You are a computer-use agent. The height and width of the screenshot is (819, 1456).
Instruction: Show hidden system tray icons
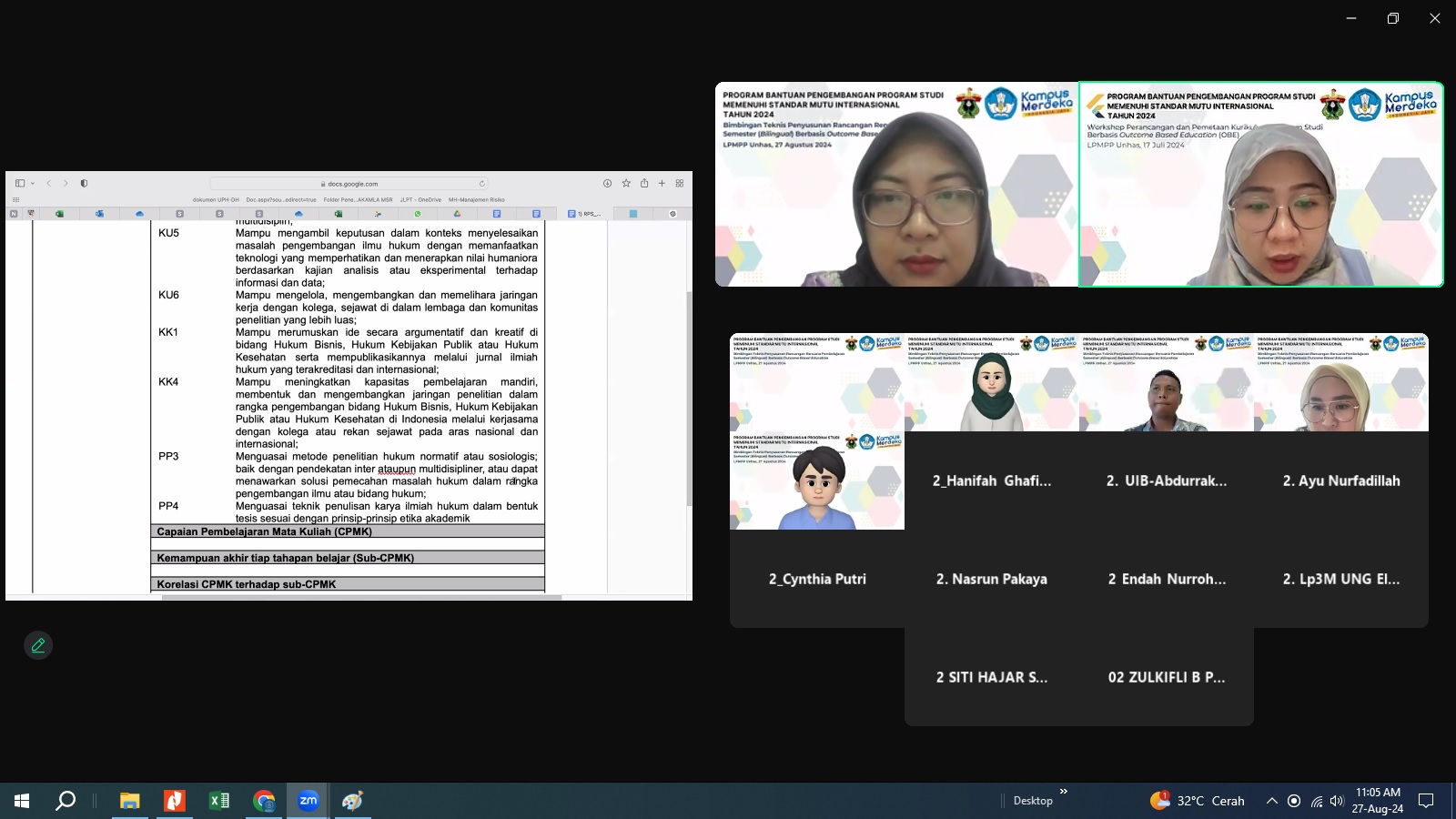pyautogui.click(x=1271, y=801)
